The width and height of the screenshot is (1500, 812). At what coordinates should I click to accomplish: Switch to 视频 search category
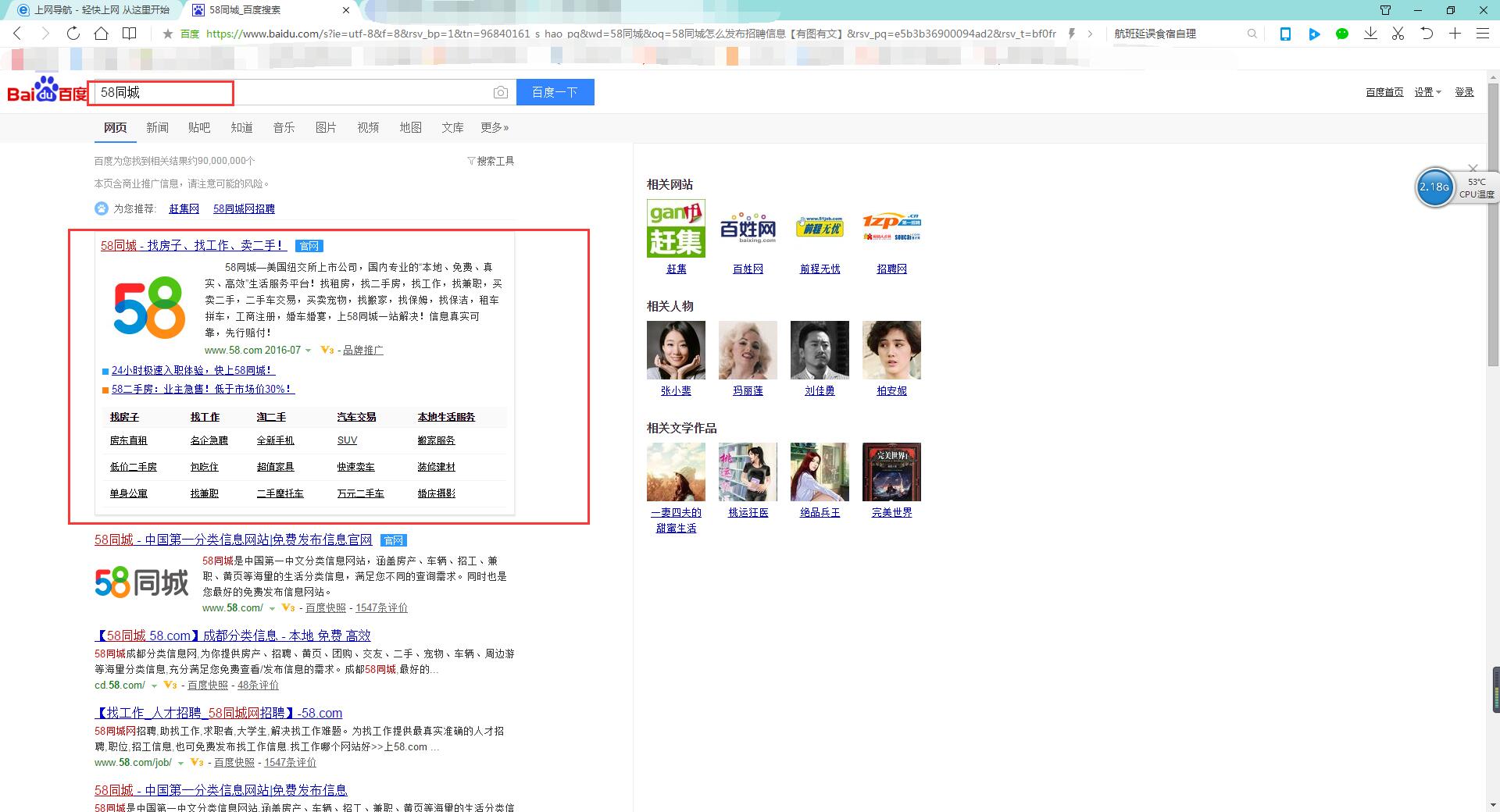(x=368, y=127)
